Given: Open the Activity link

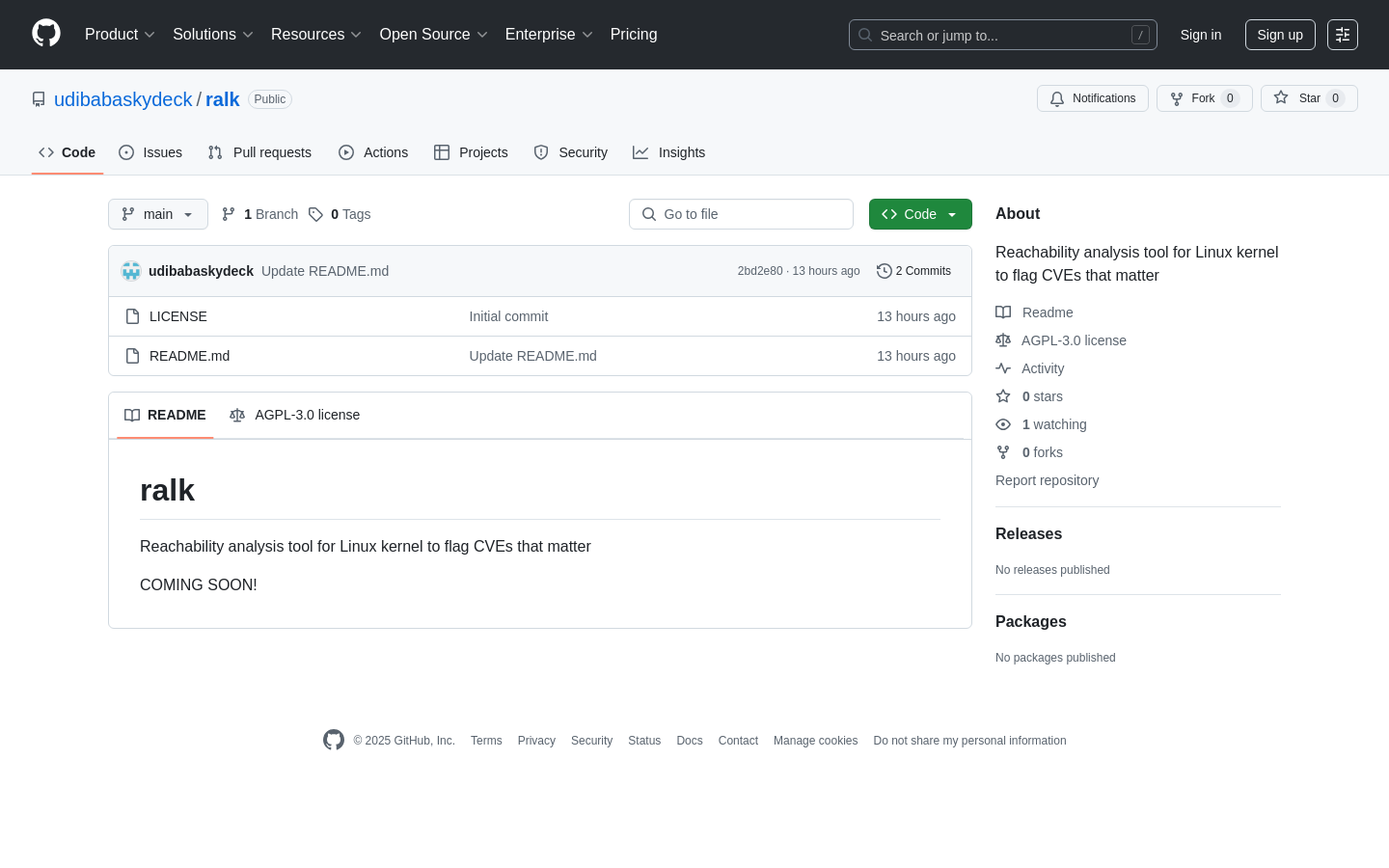Looking at the screenshot, I should pyautogui.click(x=1030, y=368).
